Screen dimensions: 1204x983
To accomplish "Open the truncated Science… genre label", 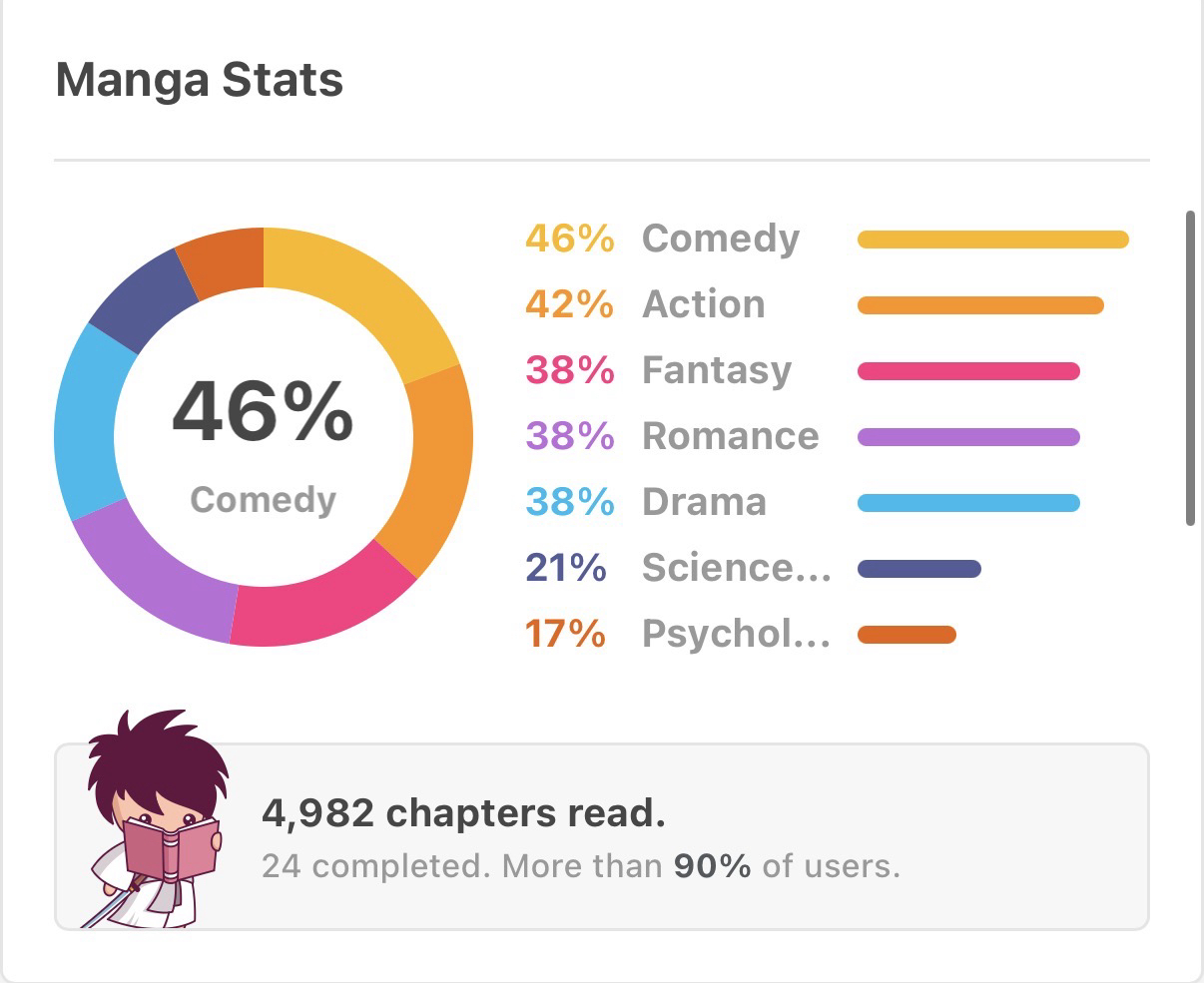I will tap(736, 568).
